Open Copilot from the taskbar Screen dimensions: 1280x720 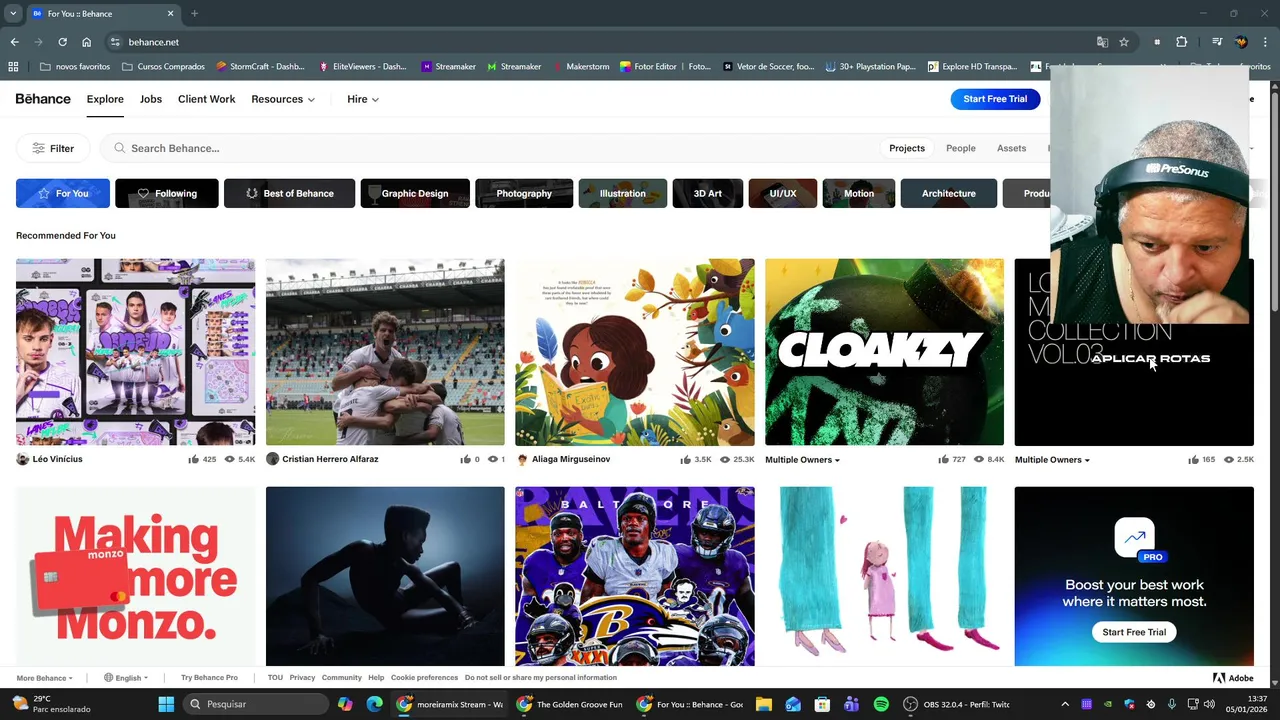pos(345,704)
